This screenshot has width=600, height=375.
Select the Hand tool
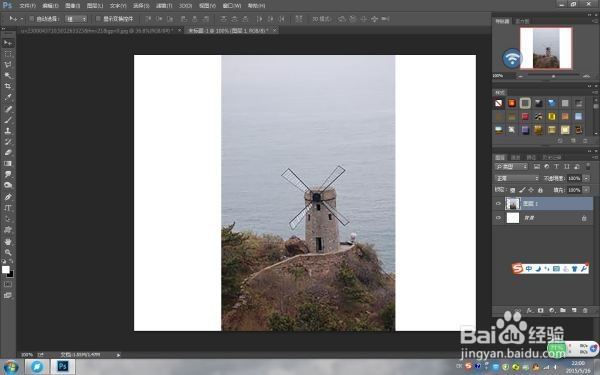[8, 241]
